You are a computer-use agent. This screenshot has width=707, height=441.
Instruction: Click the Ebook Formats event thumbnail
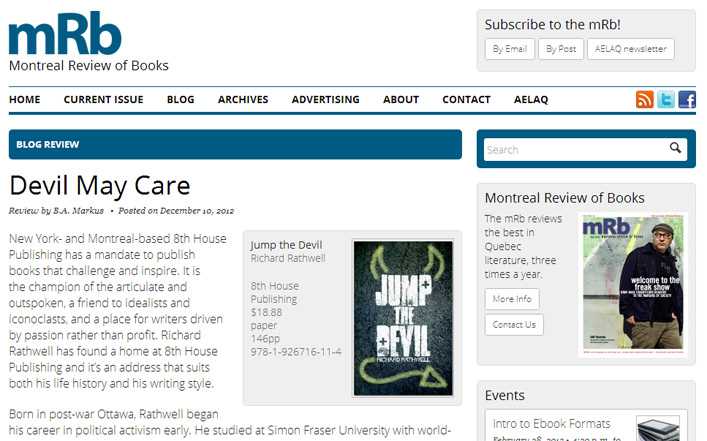tap(658, 428)
